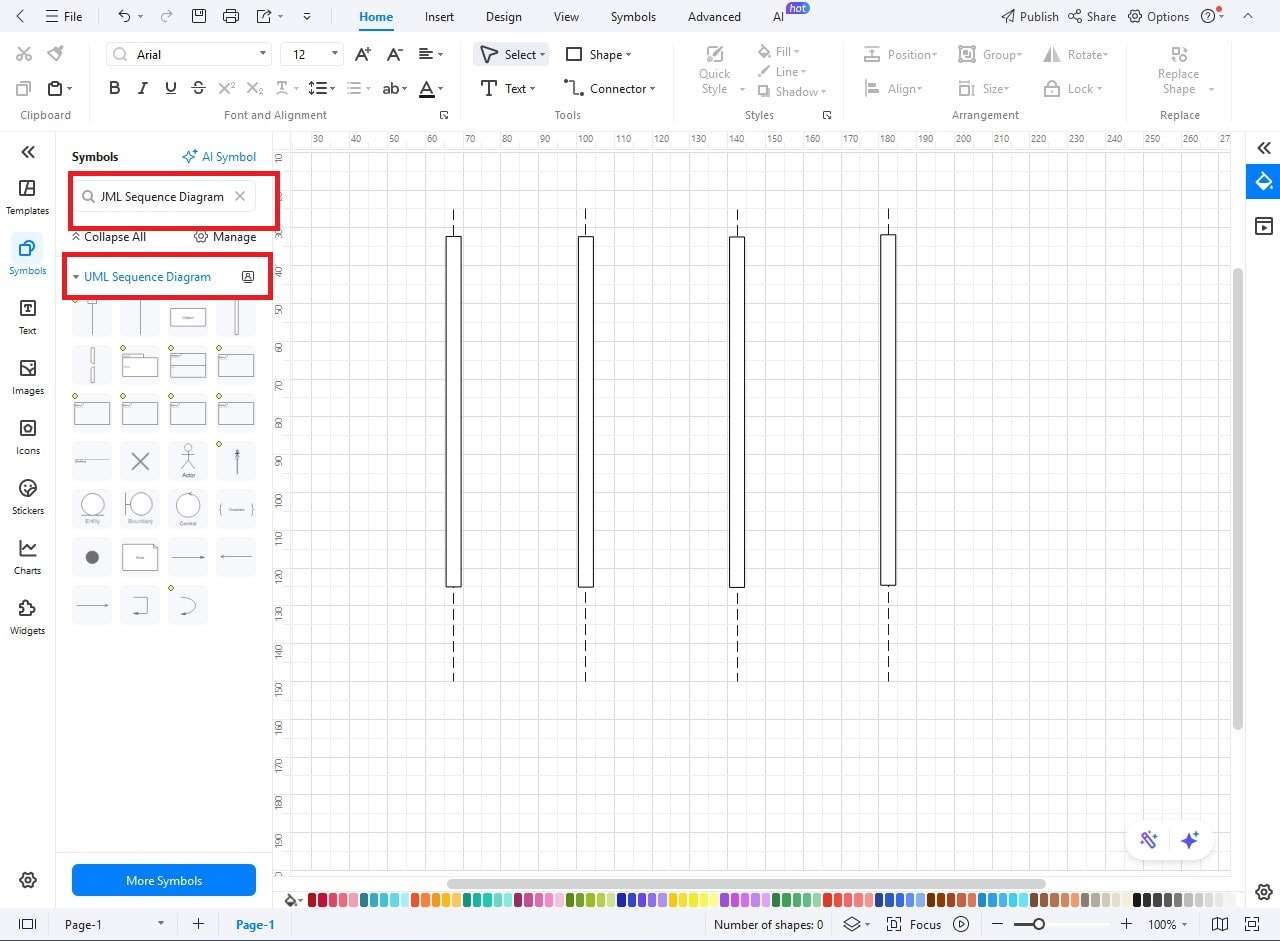Select the X destroy symbol
Screen dimensions: 1280x941
tap(140, 461)
